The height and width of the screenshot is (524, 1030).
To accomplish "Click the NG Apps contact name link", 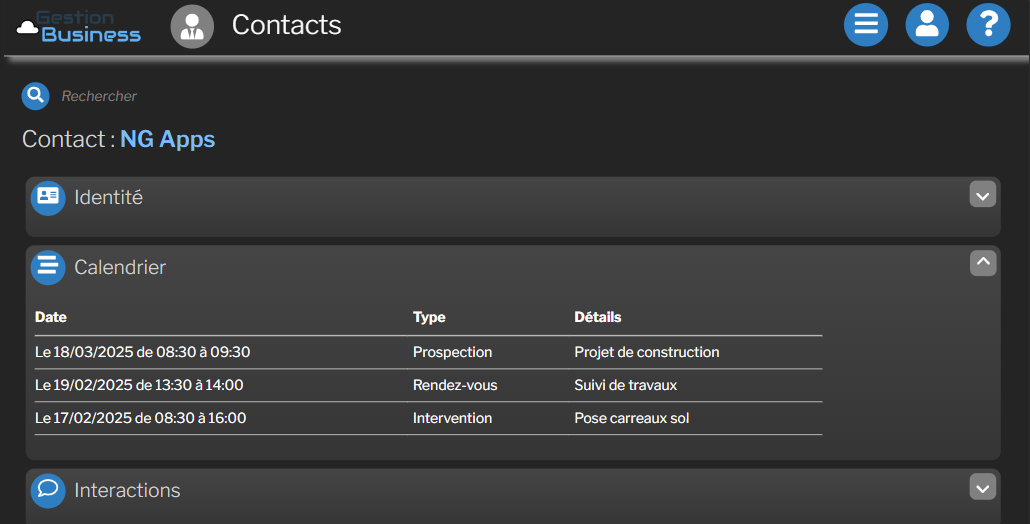I will 168,139.
